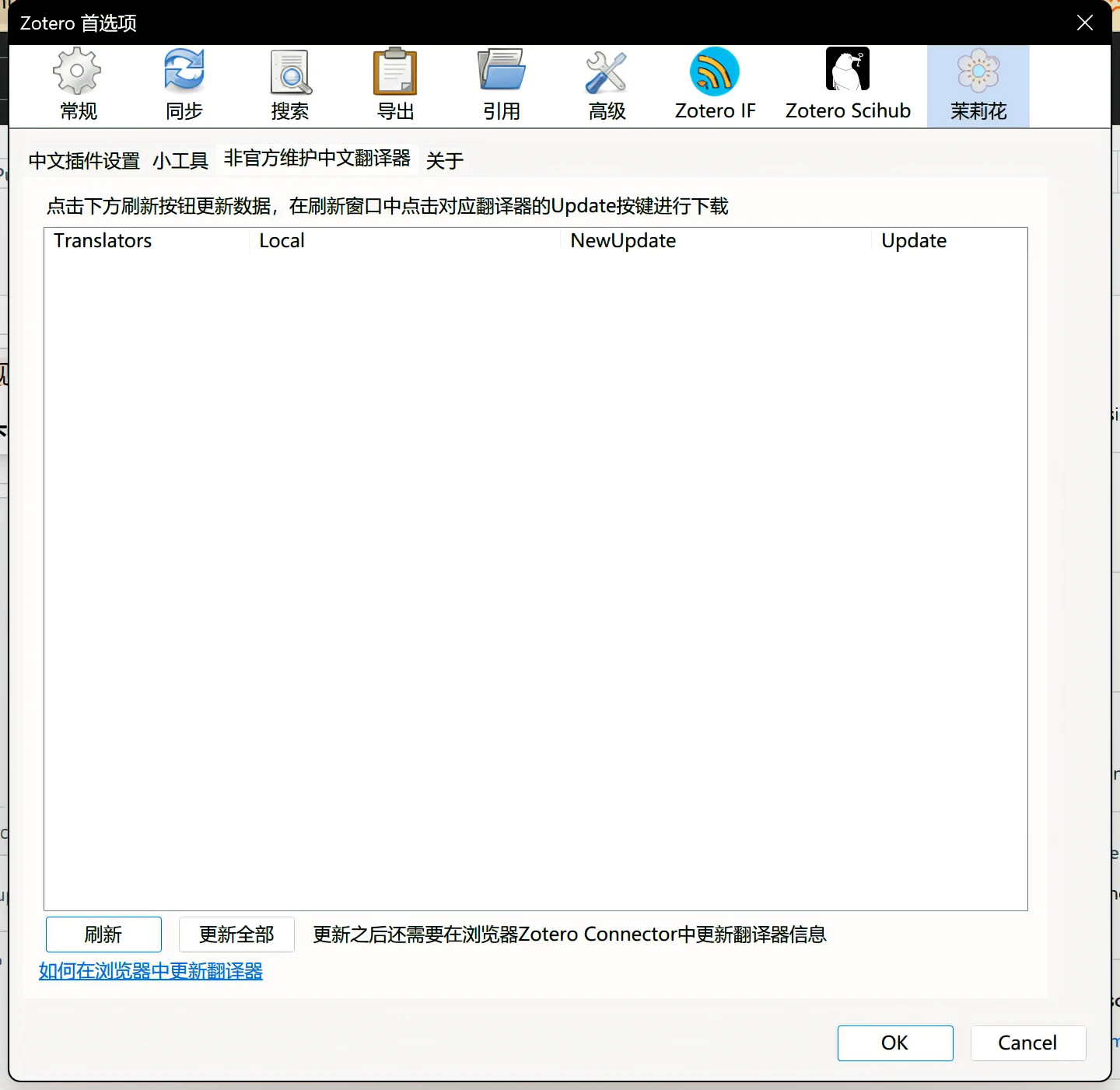View the 关于 about tab
The image size is (1120, 1090).
pyautogui.click(x=444, y=160)
